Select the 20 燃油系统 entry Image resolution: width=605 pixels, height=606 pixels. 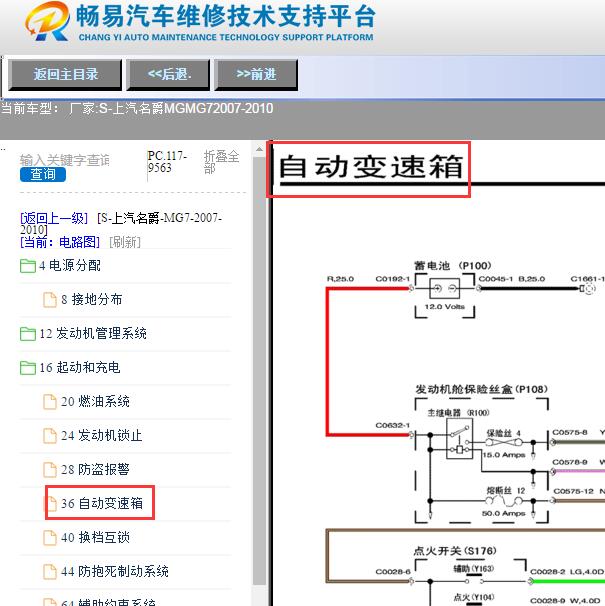coord(95,402)
